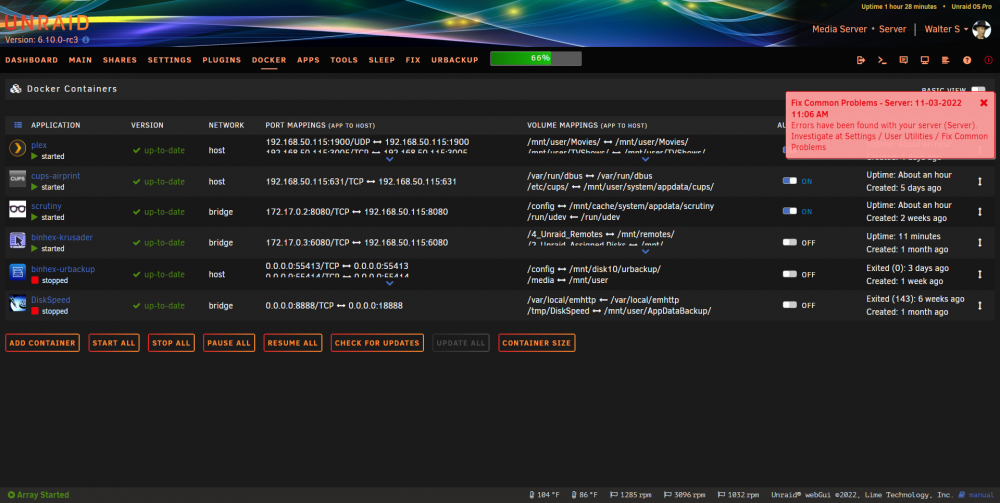Screen dimensions: 1000x503
Task: Open the PLUGINS tab
Action: tap(222, 60)
